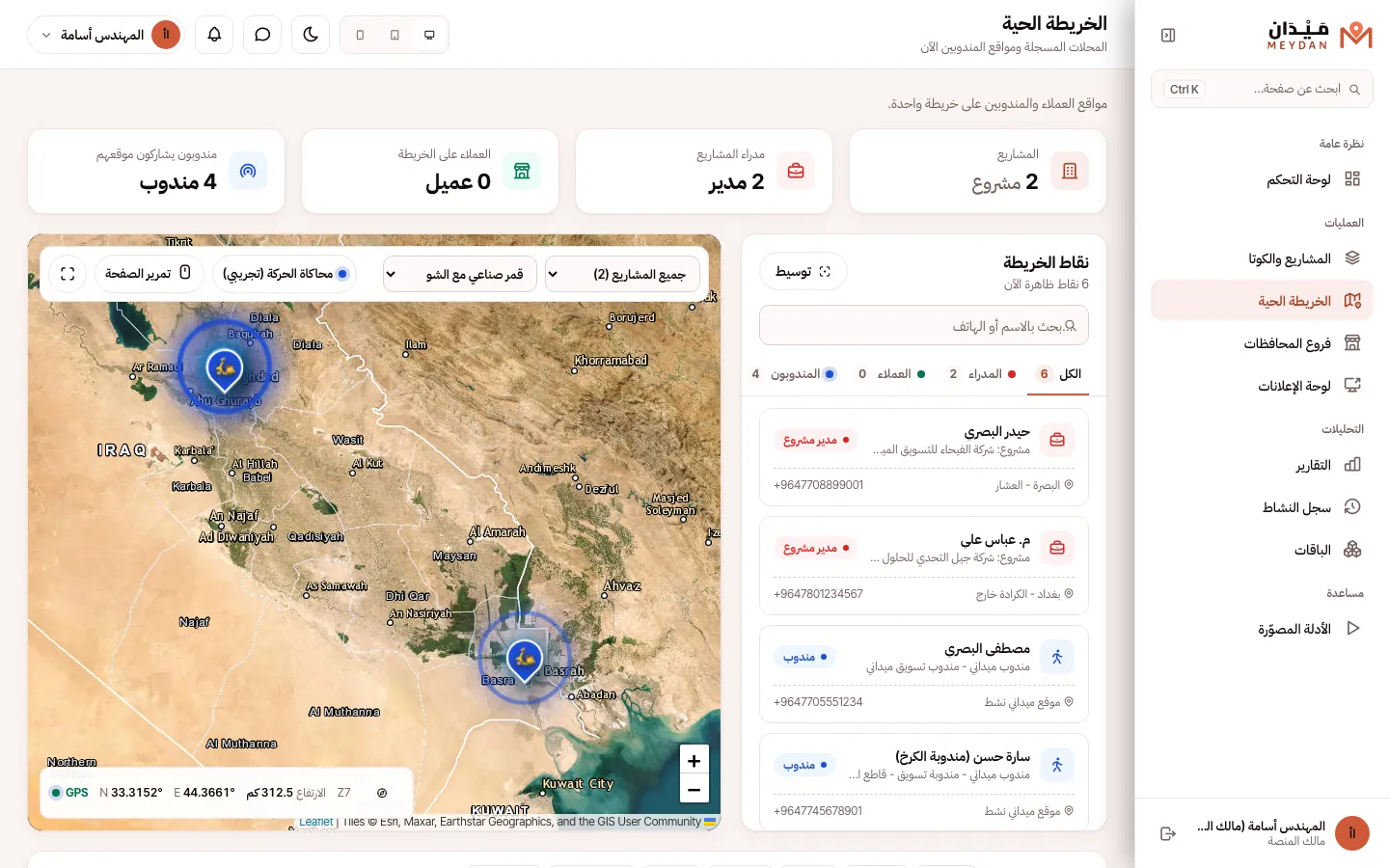The width and height of the screenshot is (1389, 868).
Task: Click the Meydan logo
Action: (1320, 35)
